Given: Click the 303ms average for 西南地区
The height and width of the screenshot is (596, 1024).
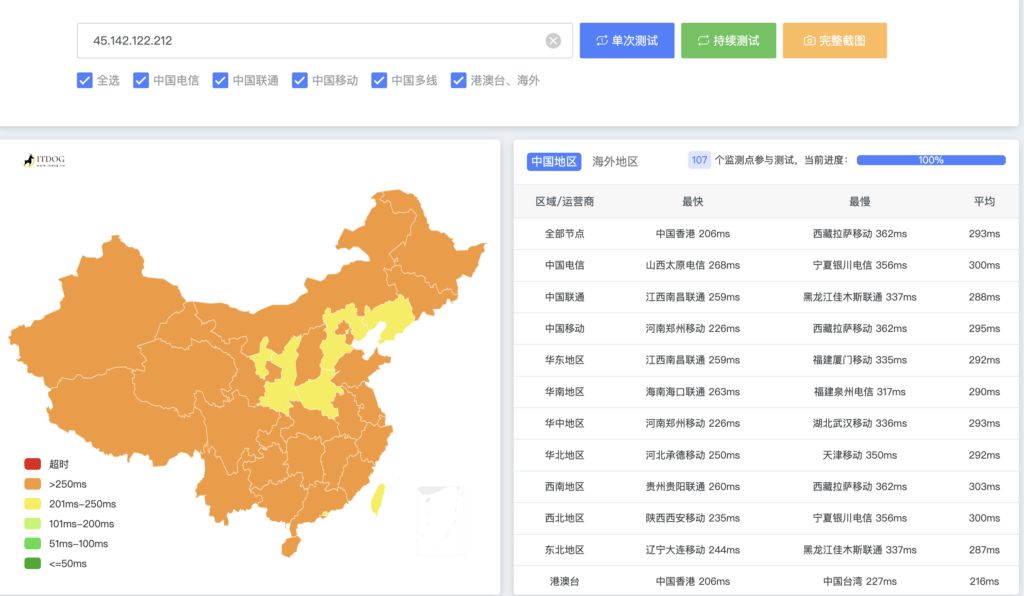Looking at the screenshot, I should pos(984,486).
